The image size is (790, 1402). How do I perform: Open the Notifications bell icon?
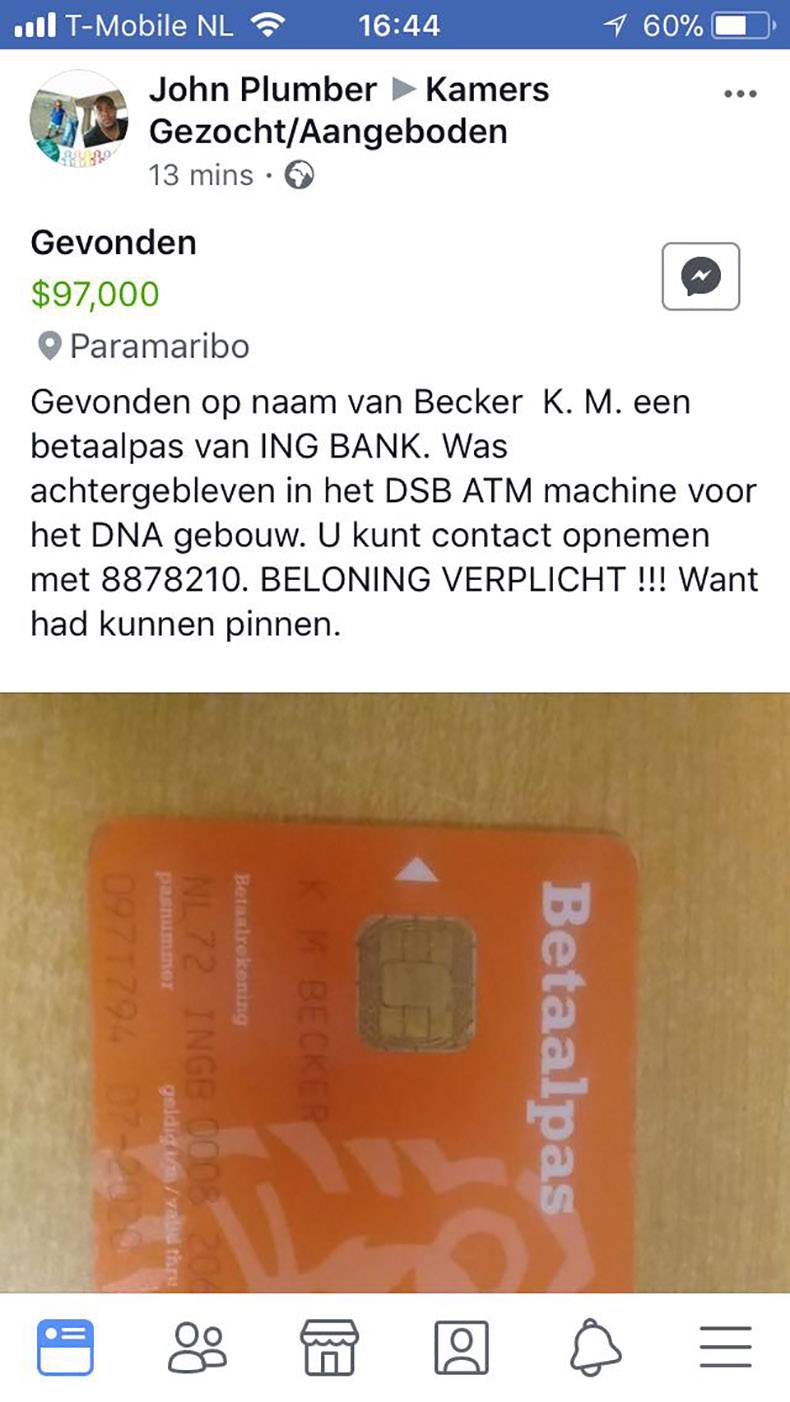point(595,1347)
